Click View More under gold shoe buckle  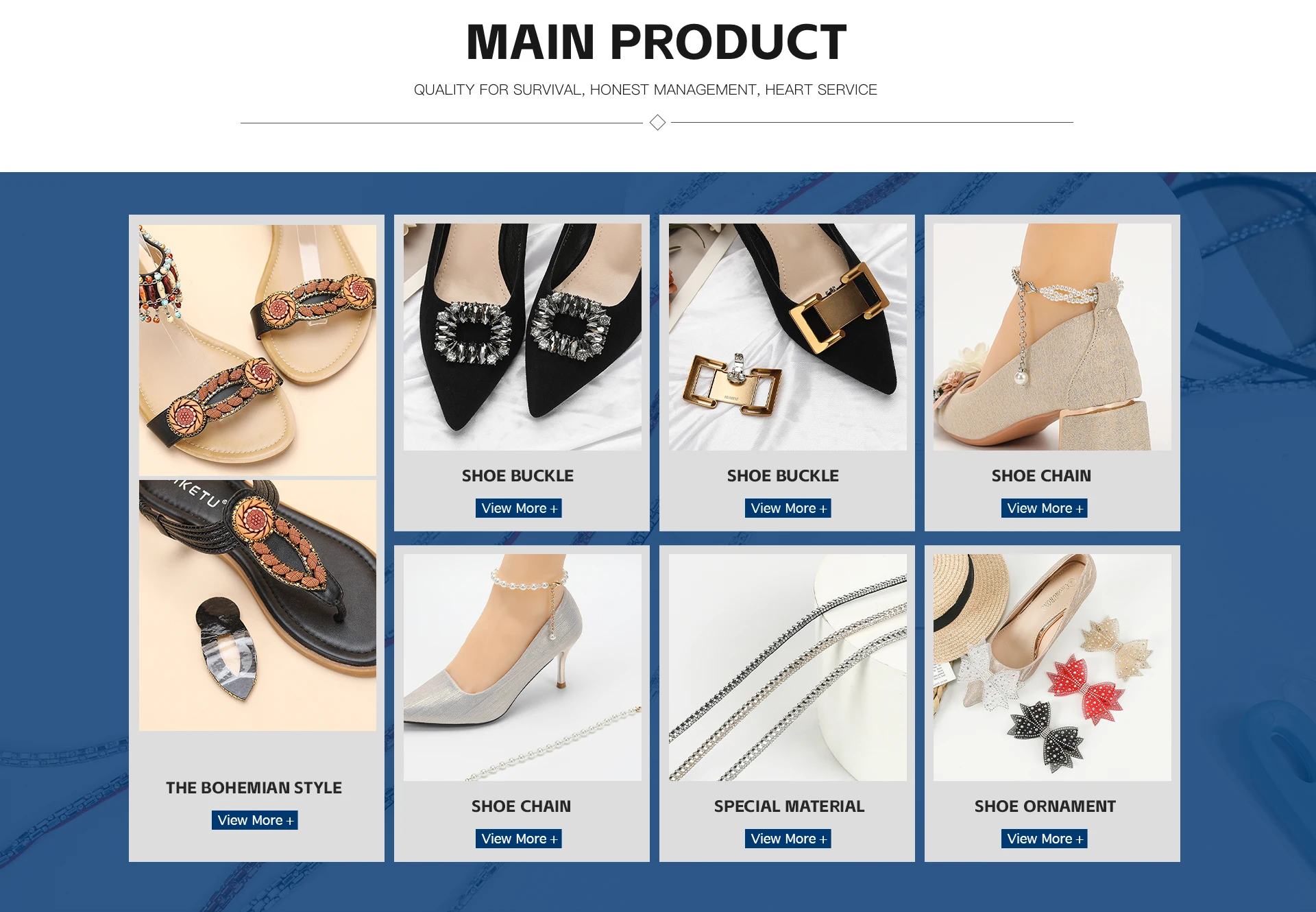pyautogui.click(x=788, y=508)
